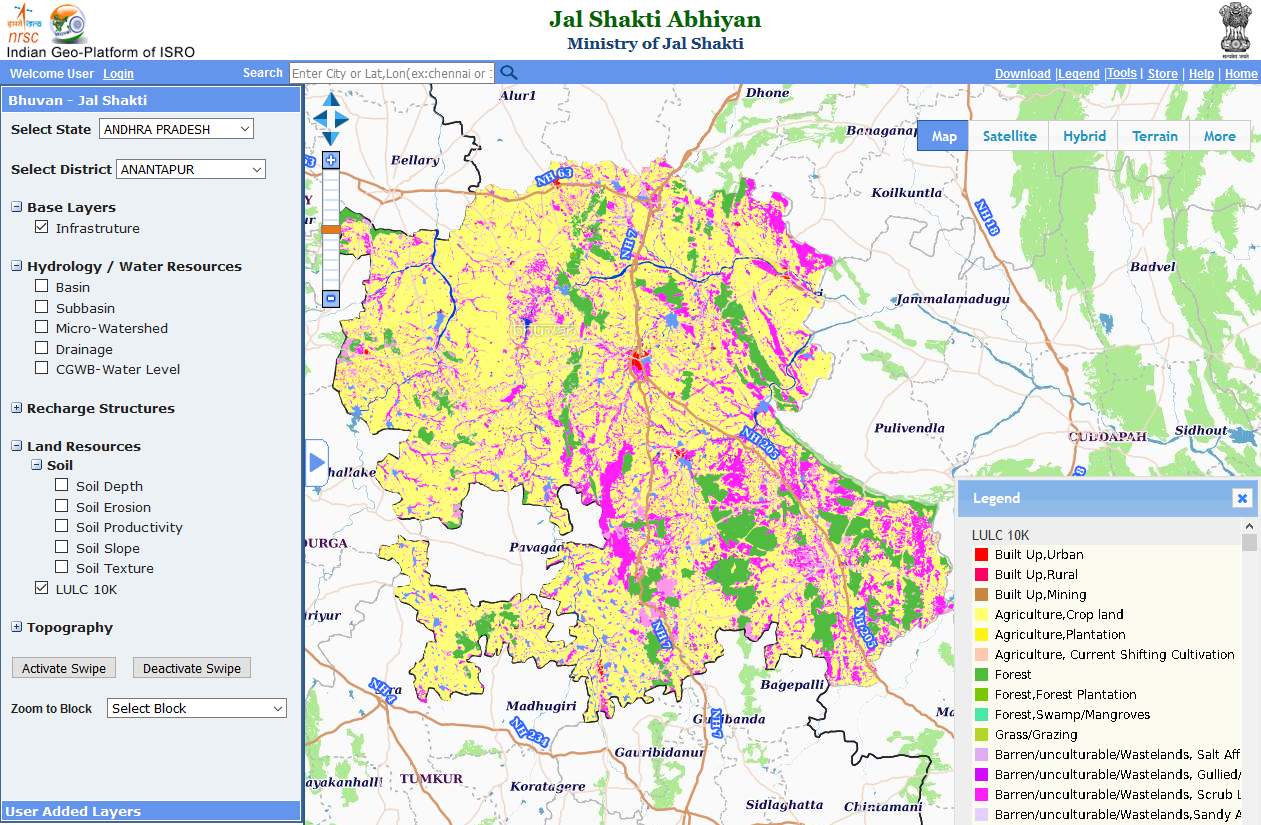
Task: Pan map south with the down arrow
Action: [332, 139]
